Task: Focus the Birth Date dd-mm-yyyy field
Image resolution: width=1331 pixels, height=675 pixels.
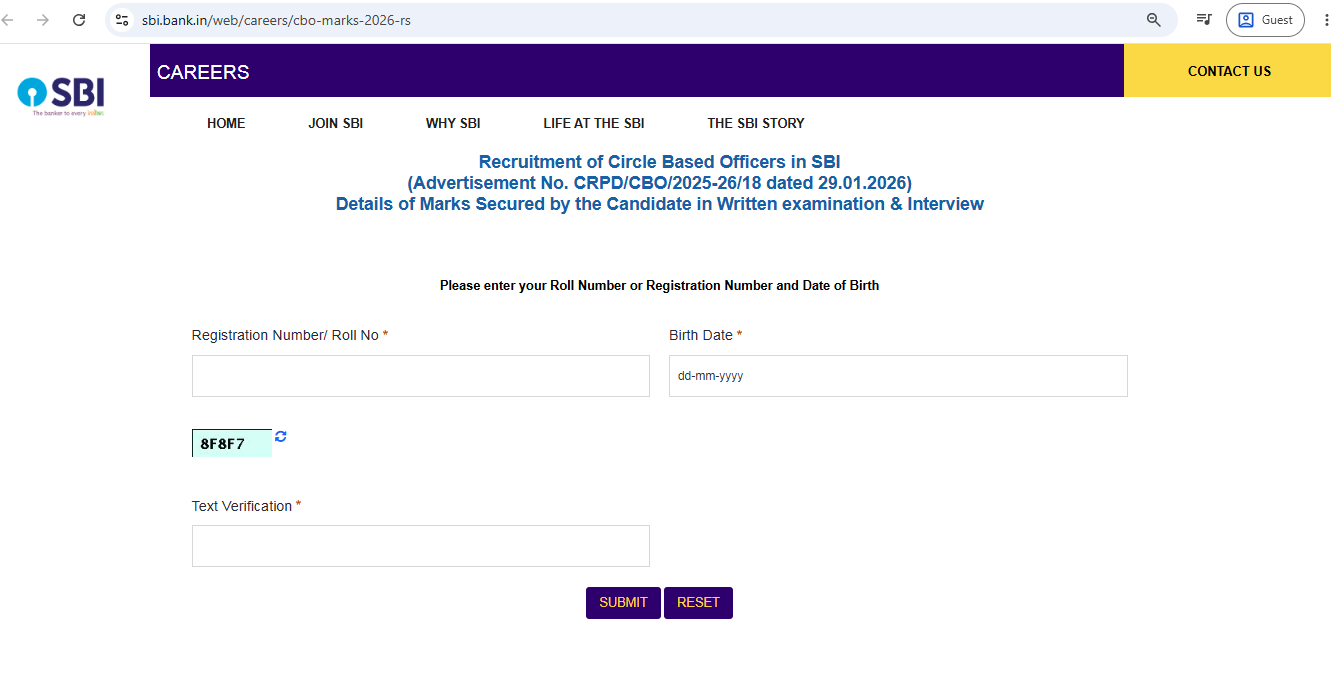Action: point(898,376)
